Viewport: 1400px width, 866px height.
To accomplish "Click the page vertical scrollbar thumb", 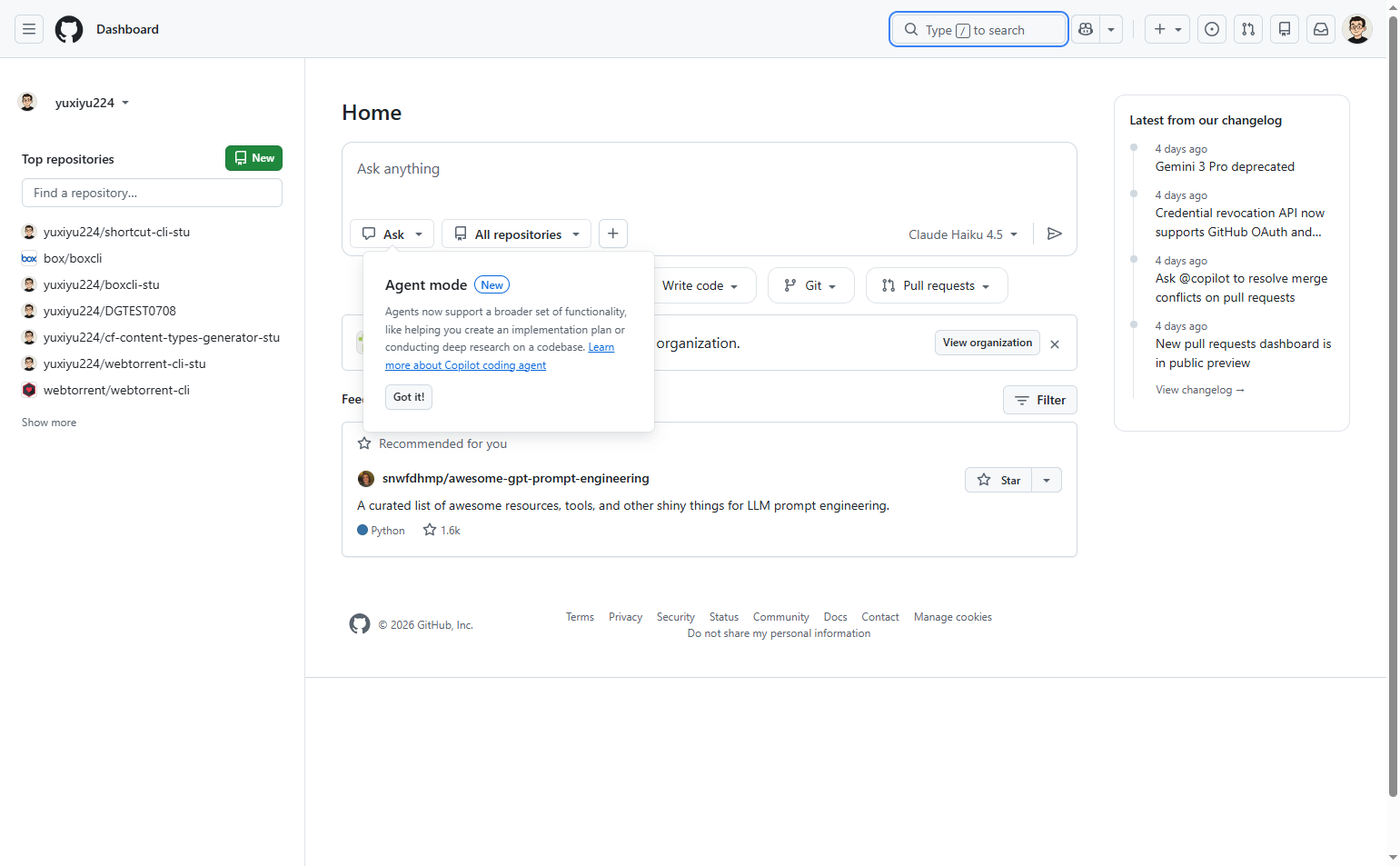I will point(1393,404).
